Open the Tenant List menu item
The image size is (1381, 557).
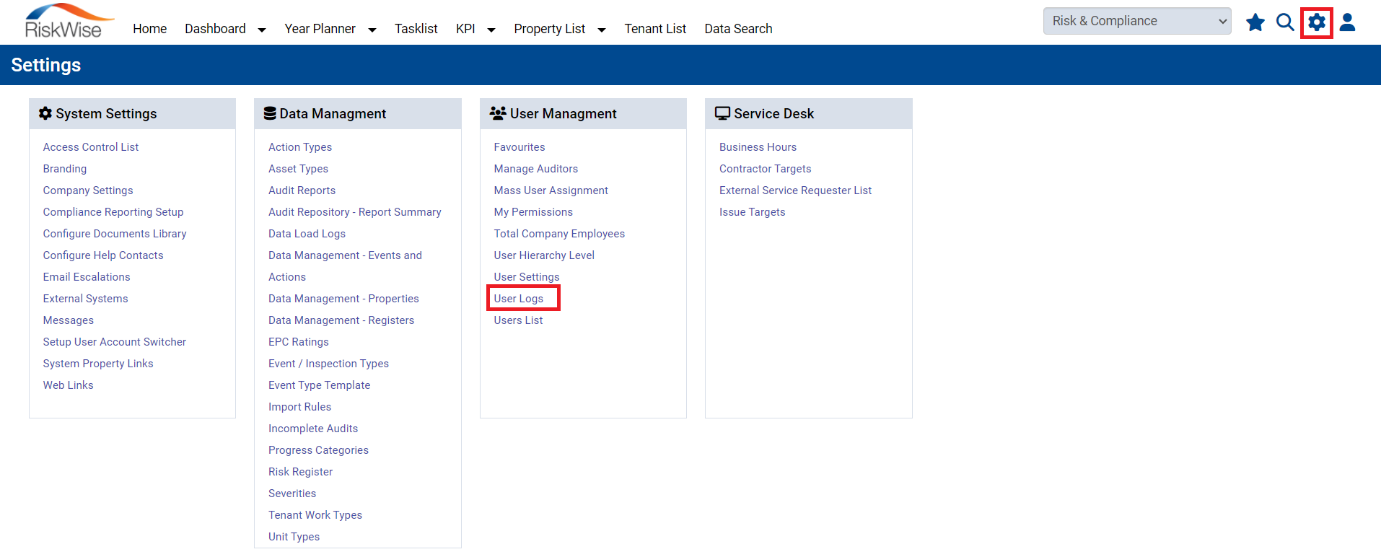point(655,29)
